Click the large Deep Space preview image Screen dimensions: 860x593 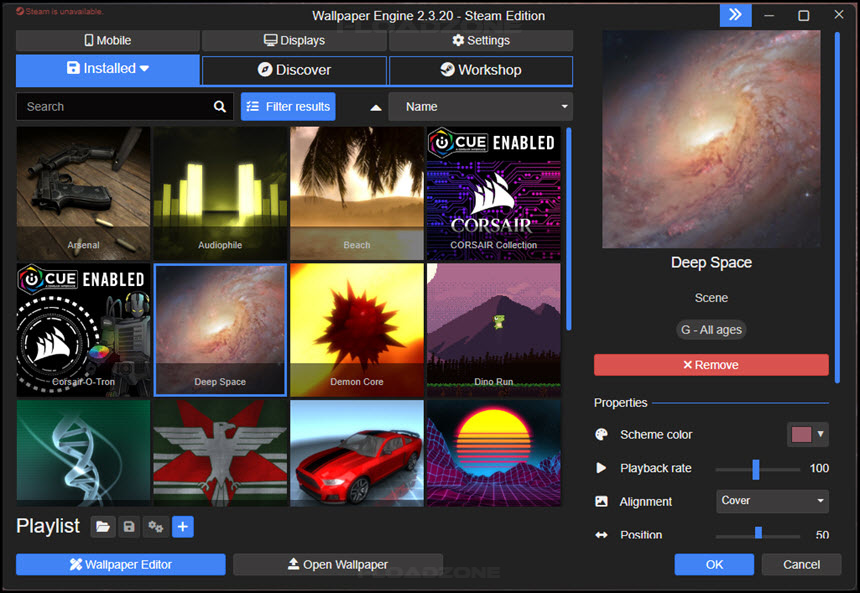coord(711,139)
